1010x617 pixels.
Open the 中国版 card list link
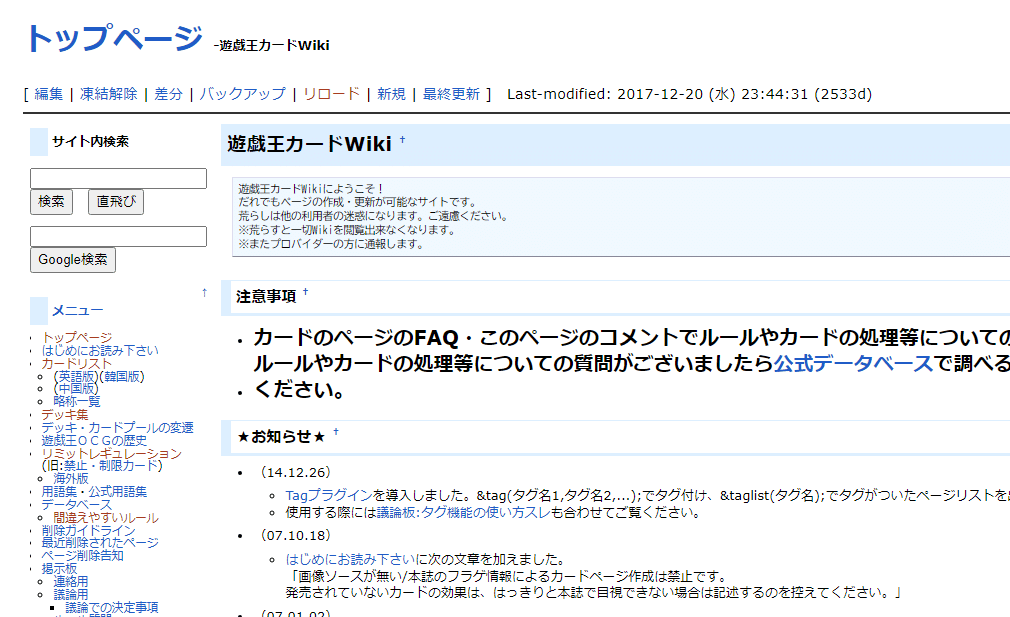[x=77, y=388]
